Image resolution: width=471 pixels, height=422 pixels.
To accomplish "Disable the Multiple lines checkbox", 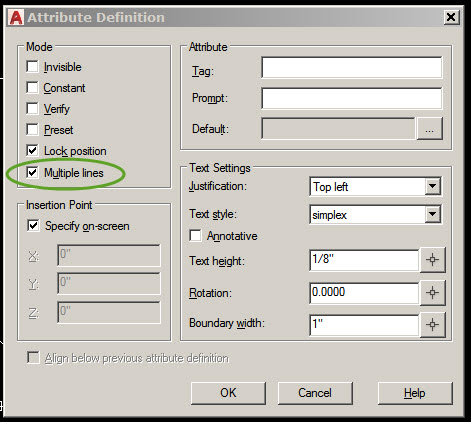I will (32, 172).
